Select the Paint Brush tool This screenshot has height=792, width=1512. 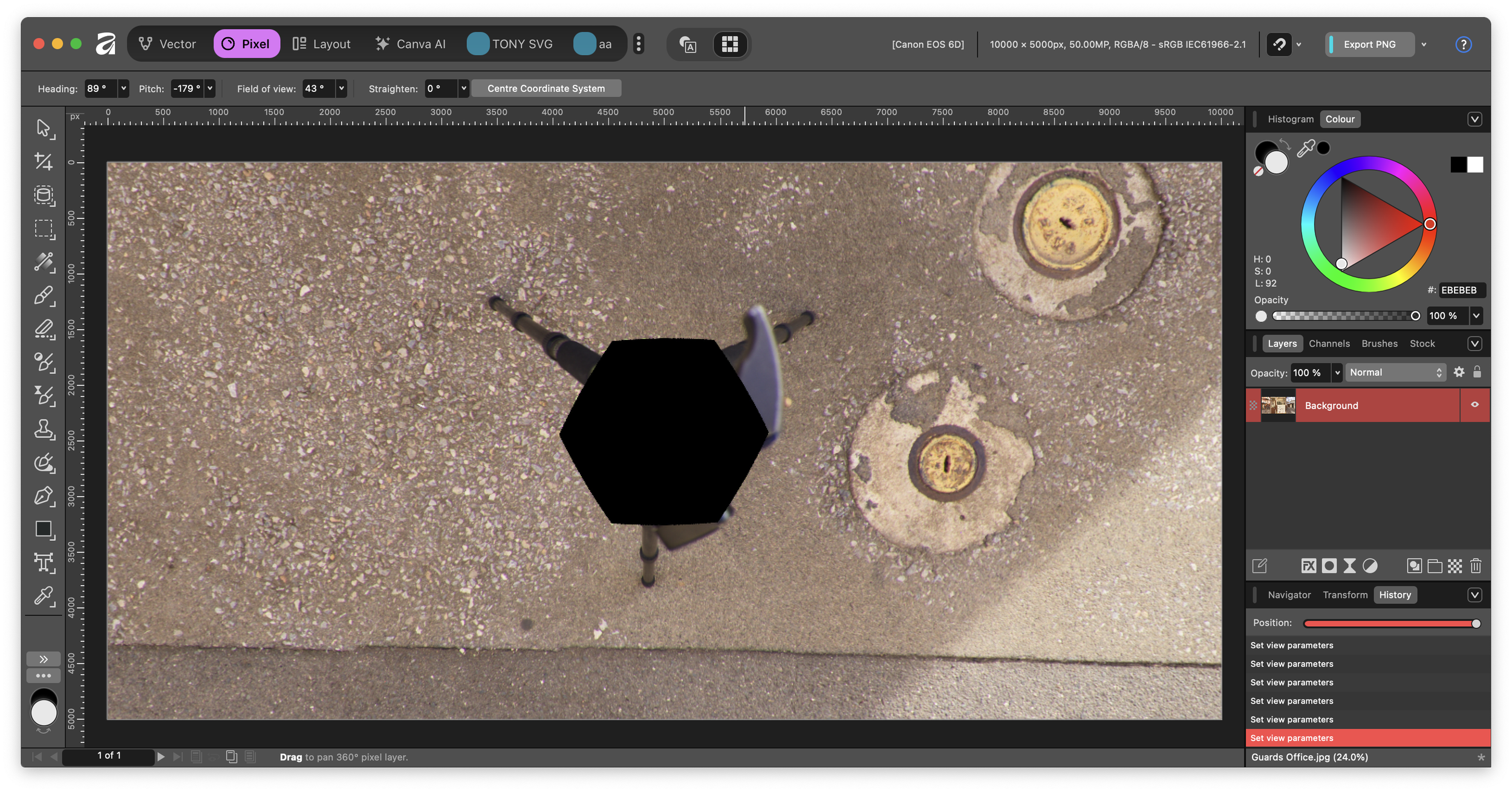point(43,295)
